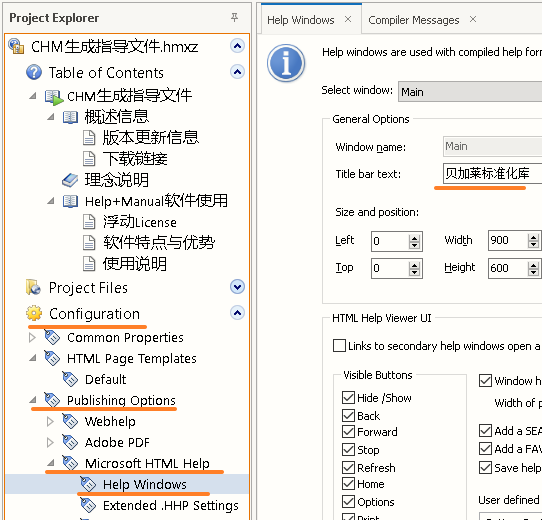Toggle Links to secondary help windows checkbox
This screenshot has width=542, height=520.
coord(339,345)
